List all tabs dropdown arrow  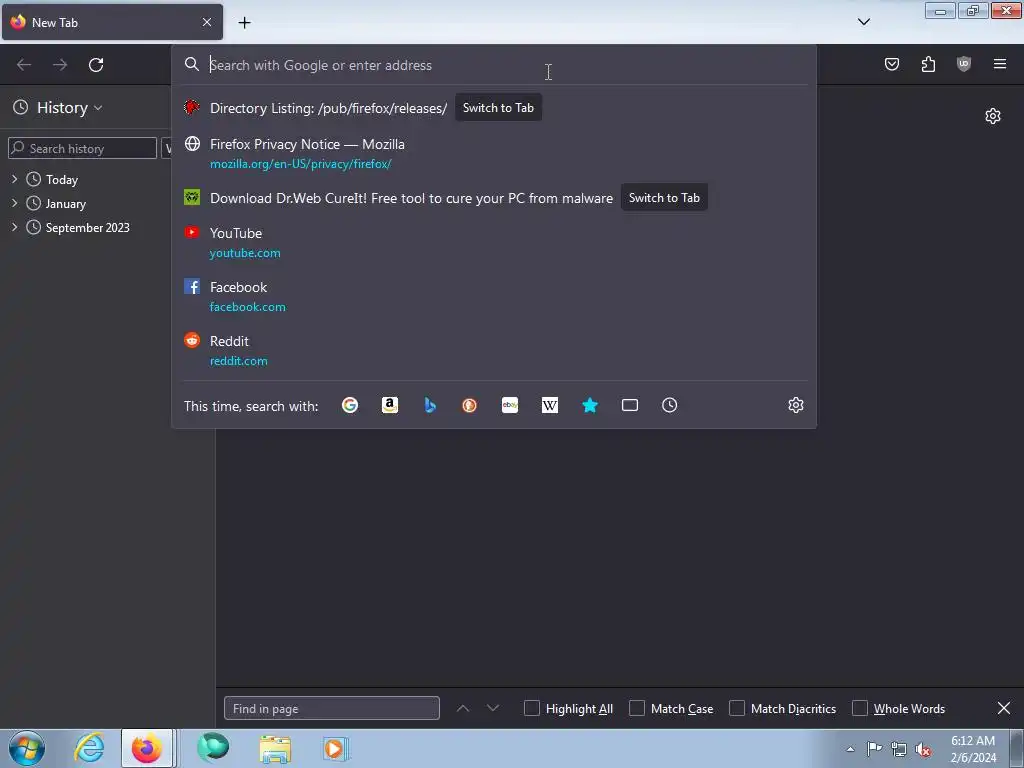863,22
